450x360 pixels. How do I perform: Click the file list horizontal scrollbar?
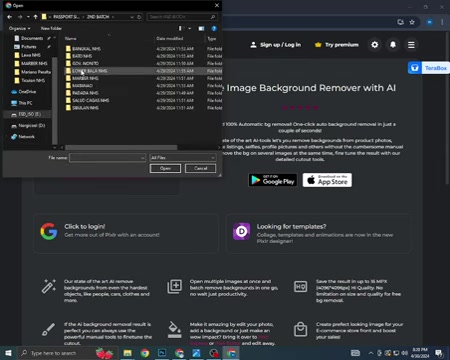[x=121, y=147]
